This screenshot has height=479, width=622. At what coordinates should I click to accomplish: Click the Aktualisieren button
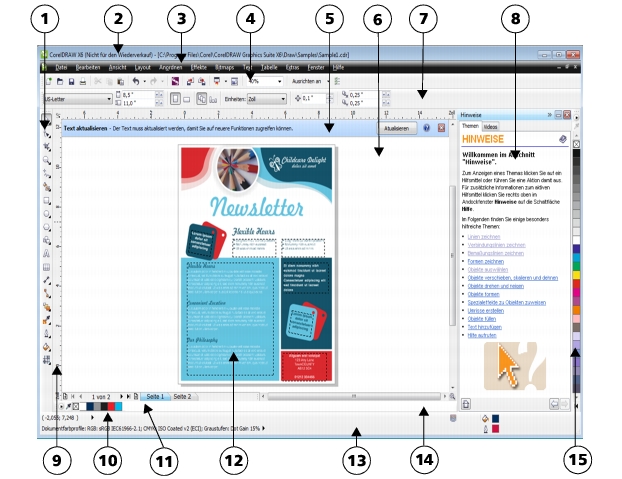tap(395, 129)
